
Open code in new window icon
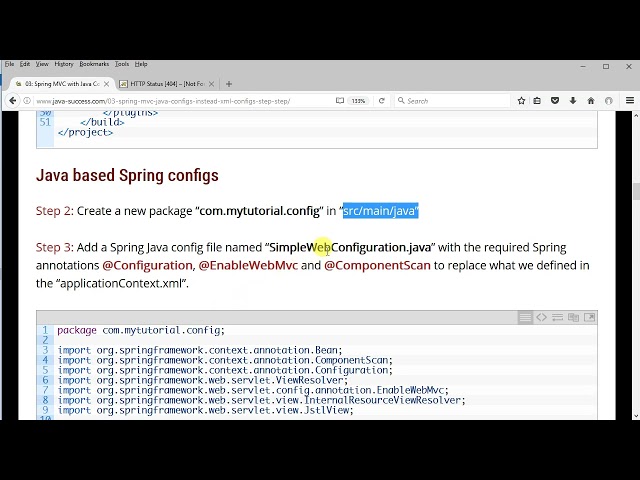(x=589, y=317)
